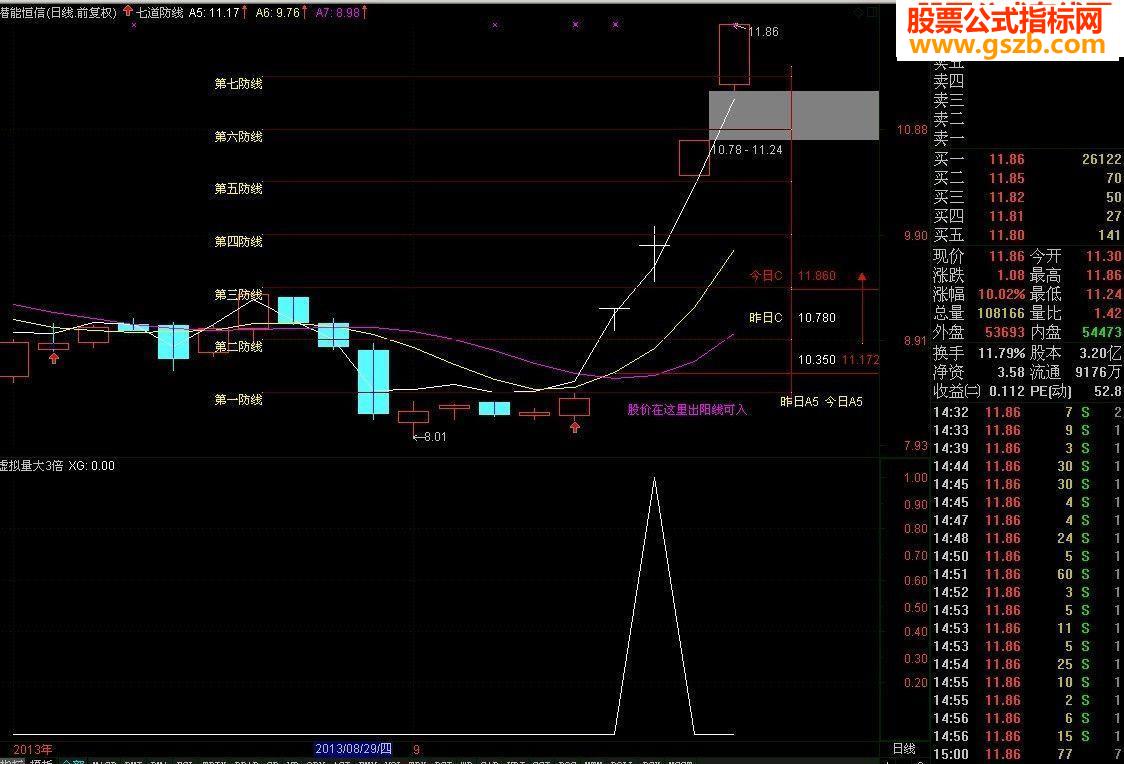Click the 买三 bid price 11.82

pos(1006,197)
